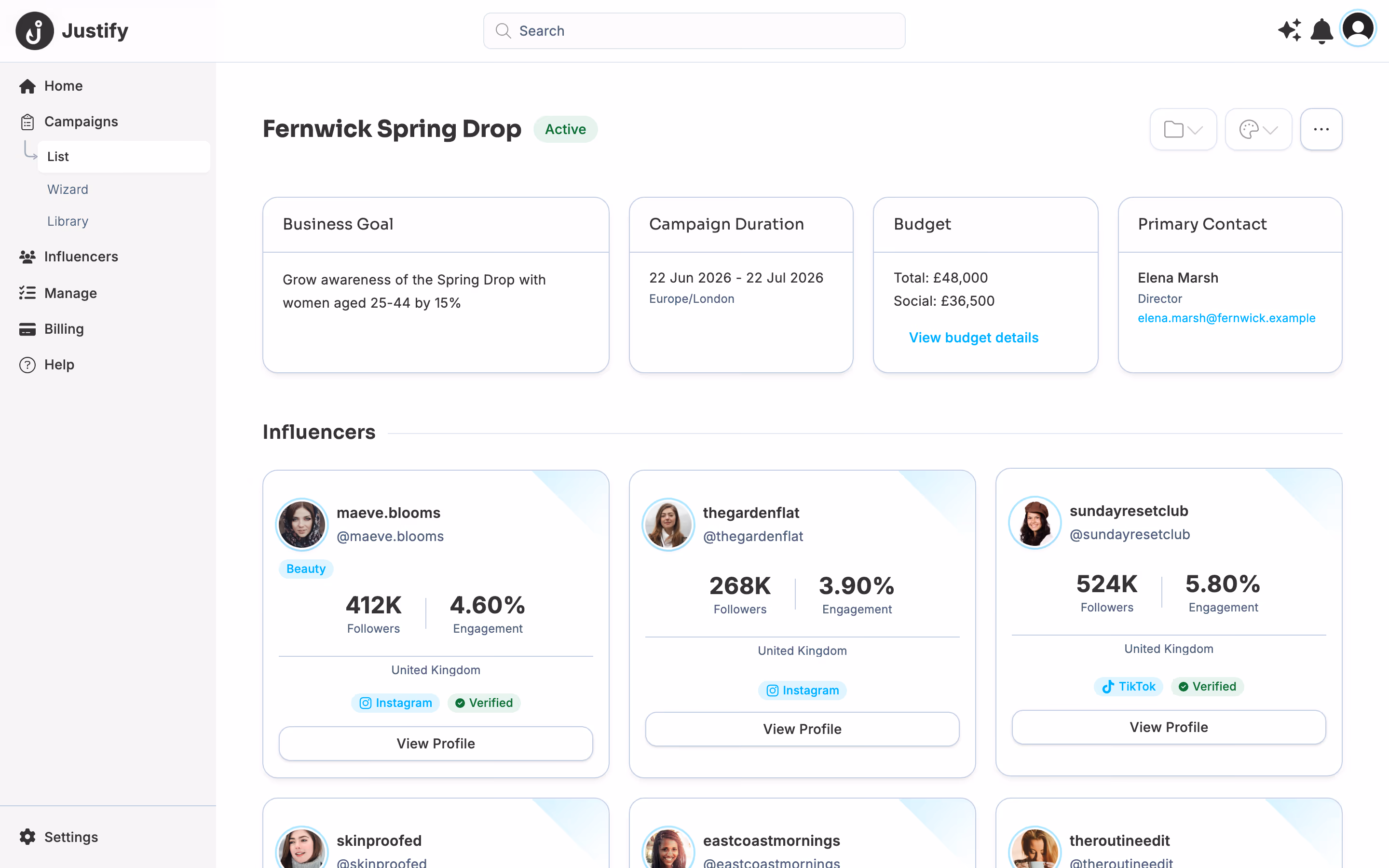Click the Social: £36,500 budget line
This screenshot has width=1389, height=868.
[943, 301]
